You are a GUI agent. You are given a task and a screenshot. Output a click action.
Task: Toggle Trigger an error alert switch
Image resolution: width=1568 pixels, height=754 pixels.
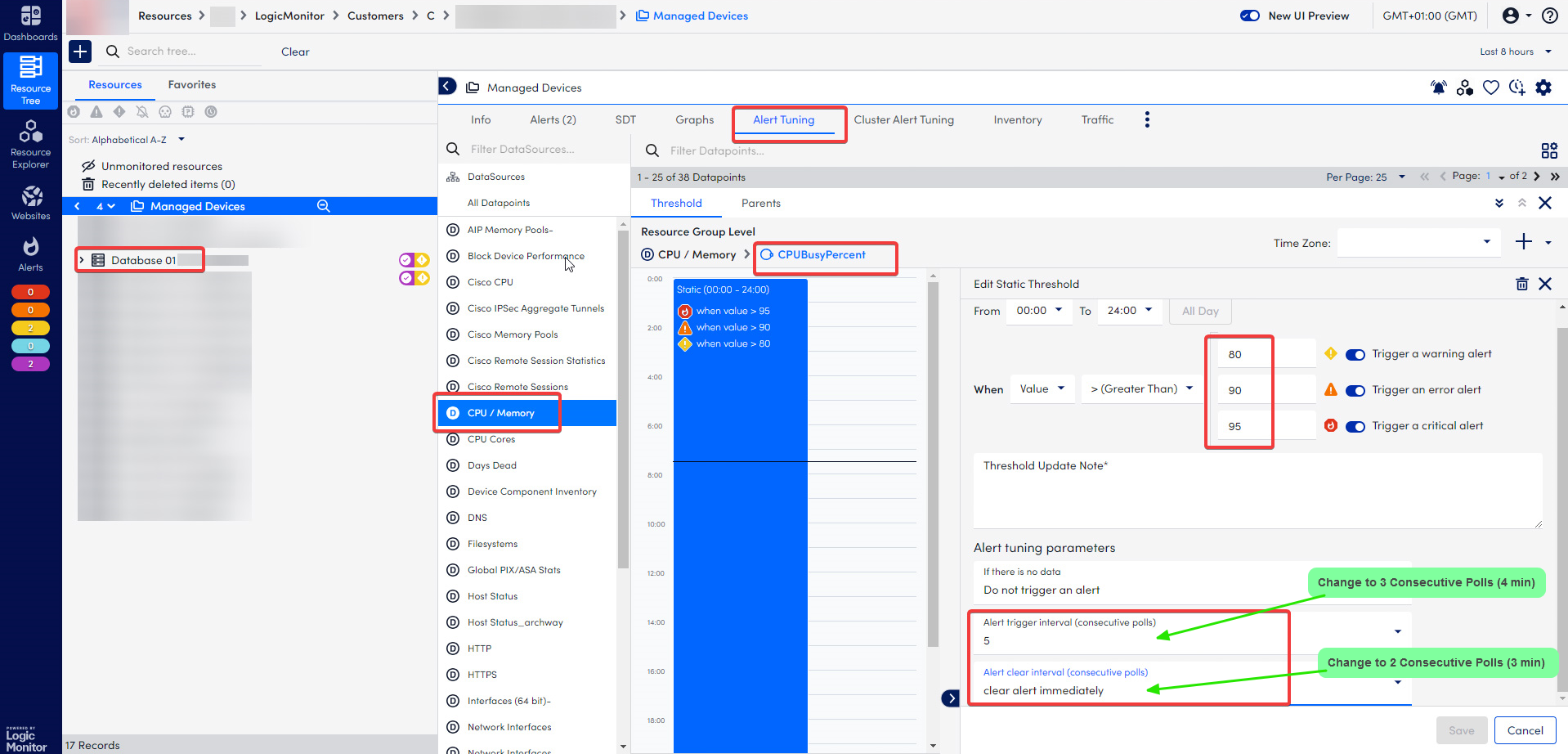click(x=1355, y=390)
